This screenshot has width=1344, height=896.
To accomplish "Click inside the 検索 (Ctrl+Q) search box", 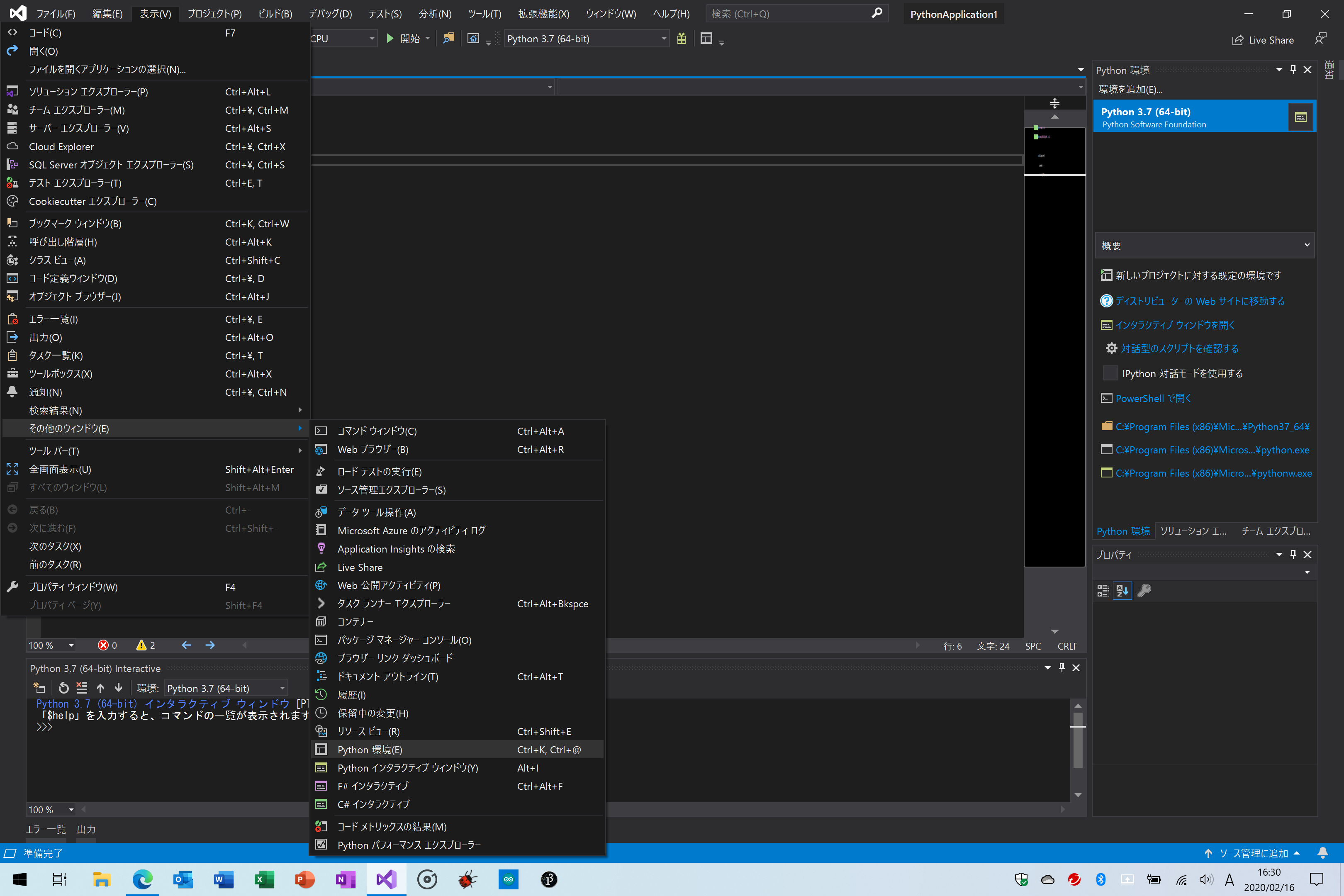I will click(789, 13).
